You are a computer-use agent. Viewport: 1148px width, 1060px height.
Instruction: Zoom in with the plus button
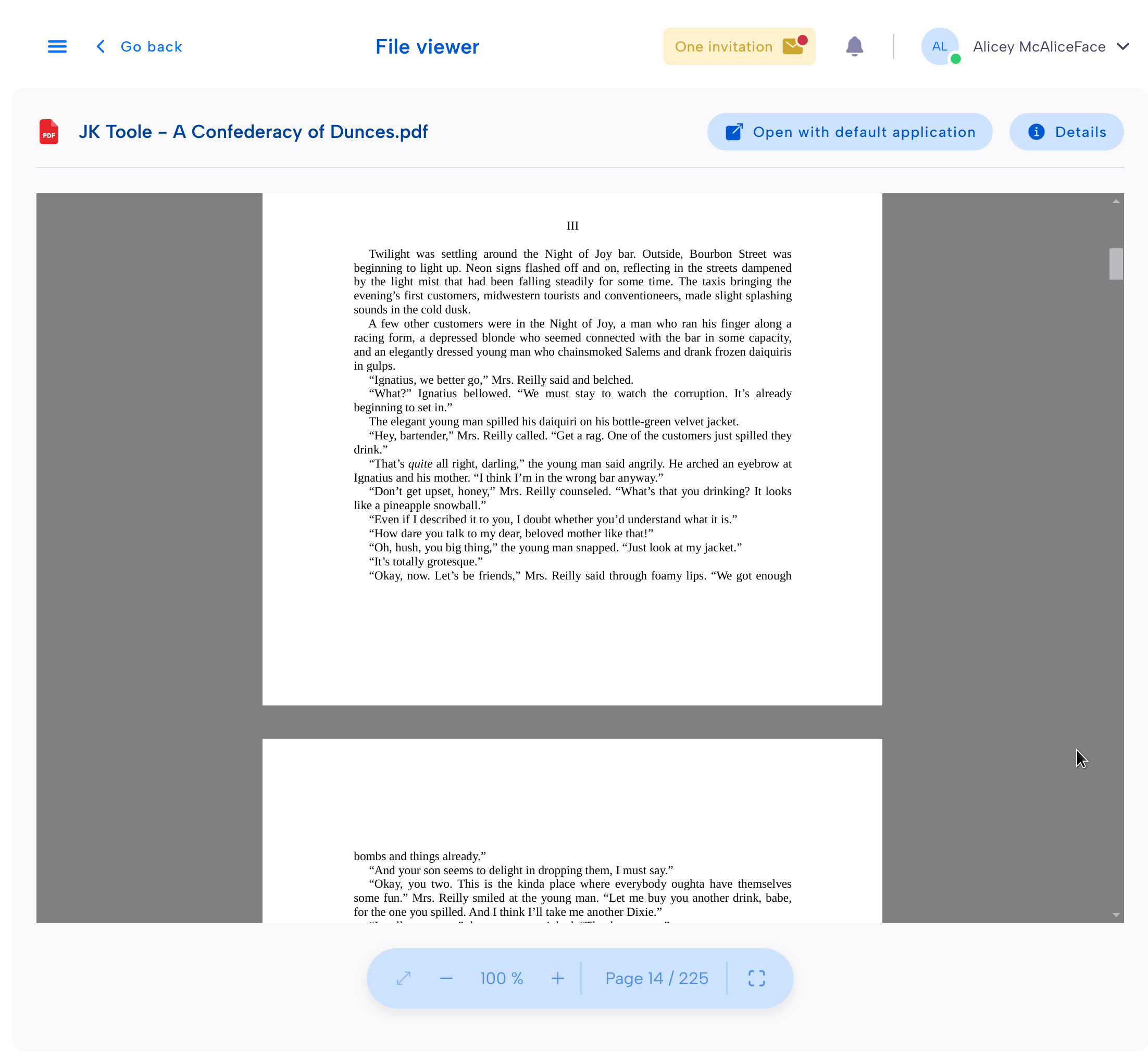557,978
